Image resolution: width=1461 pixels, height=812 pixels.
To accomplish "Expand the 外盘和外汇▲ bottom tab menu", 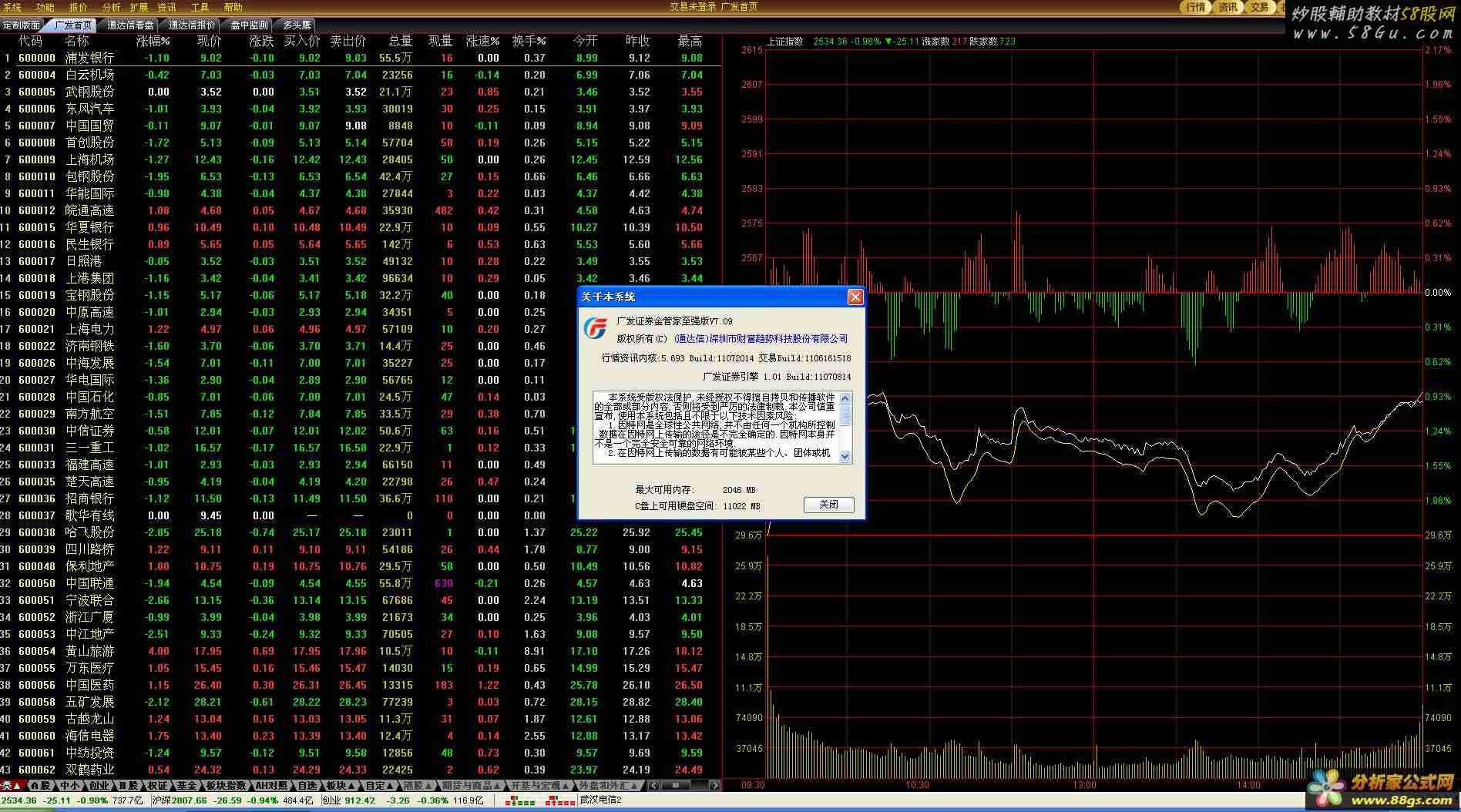I will pyautogui.click(x=609, y=785).
